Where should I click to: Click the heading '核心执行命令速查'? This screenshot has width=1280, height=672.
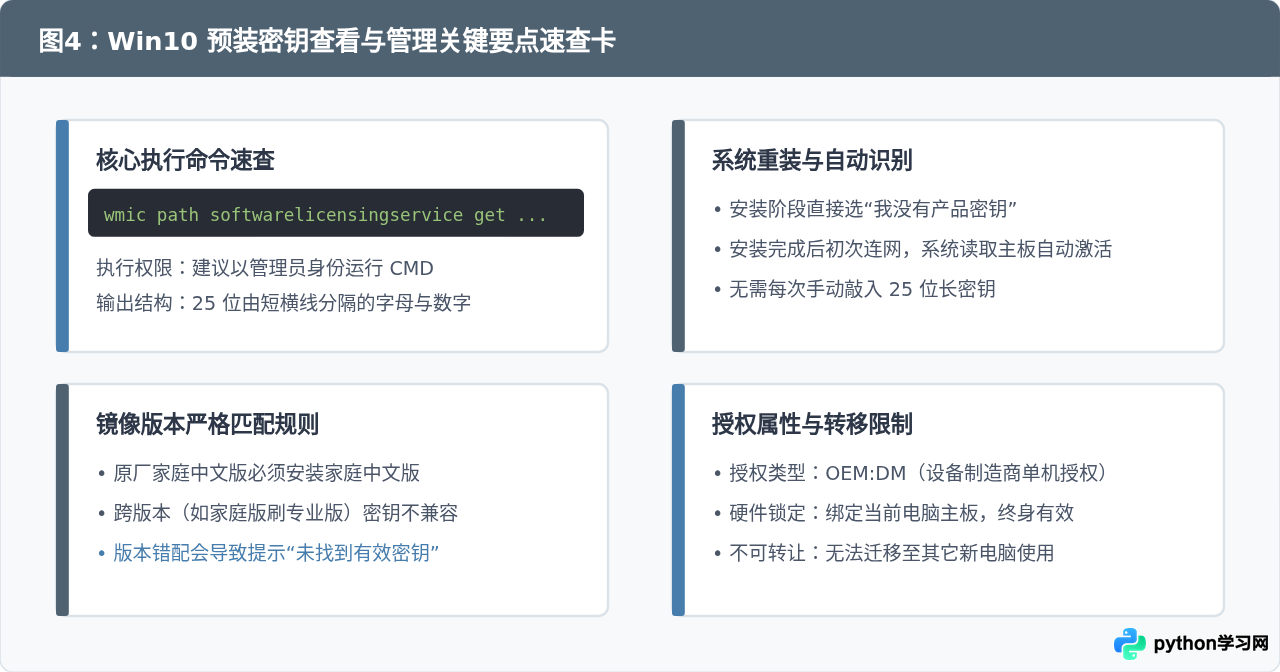tap(186, 160)
